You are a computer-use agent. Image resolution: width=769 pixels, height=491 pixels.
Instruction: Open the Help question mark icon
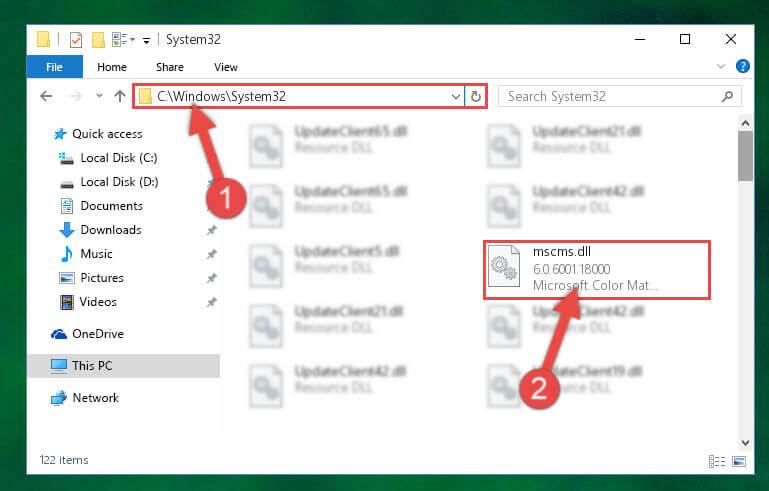pos(743,67)
